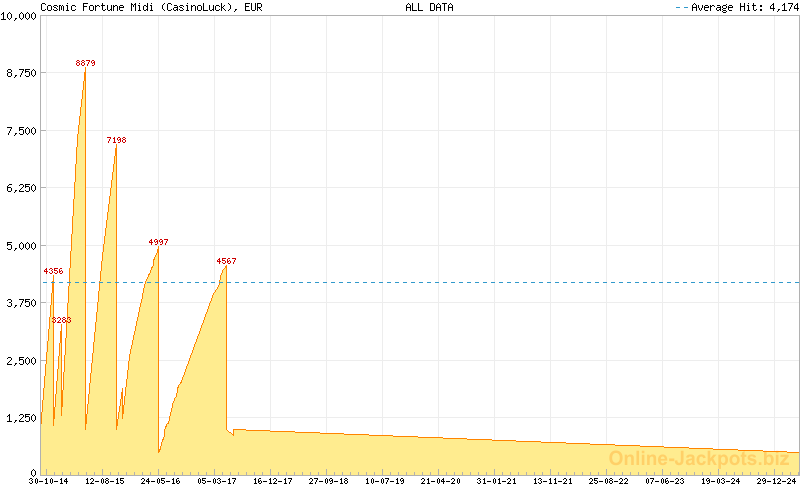Click the 30-10-14 date on the x-axis
This screenshot has height=490, width=800.
tap(49, 481)
